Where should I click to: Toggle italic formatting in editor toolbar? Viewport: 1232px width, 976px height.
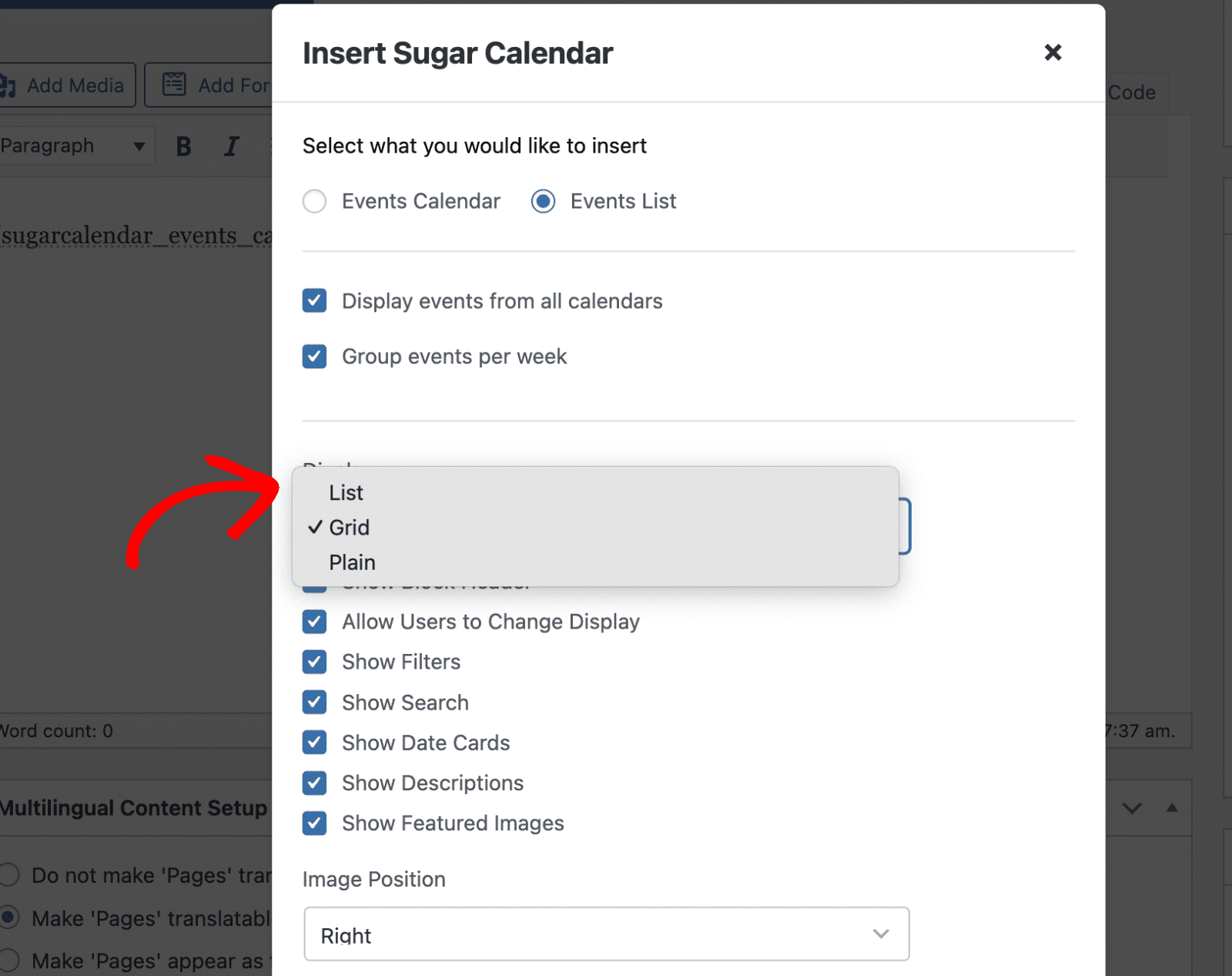click(231, 146)
